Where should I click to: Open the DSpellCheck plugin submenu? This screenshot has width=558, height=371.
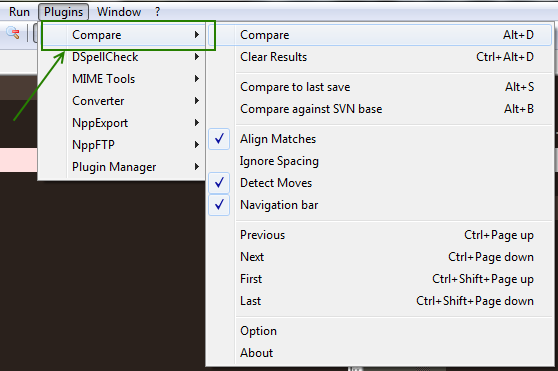click(x=123, y=57)
